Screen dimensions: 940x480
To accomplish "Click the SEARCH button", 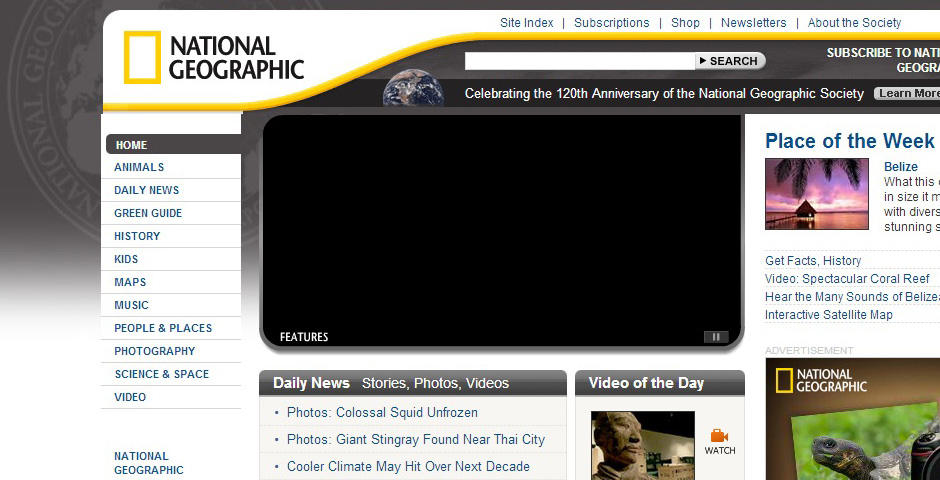I will (x=730, y=61).
